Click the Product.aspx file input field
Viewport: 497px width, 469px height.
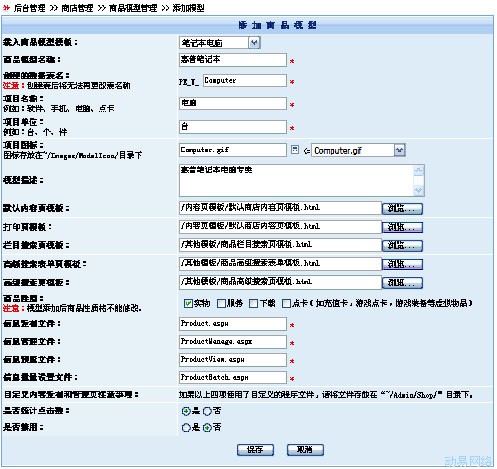(233, 324)
